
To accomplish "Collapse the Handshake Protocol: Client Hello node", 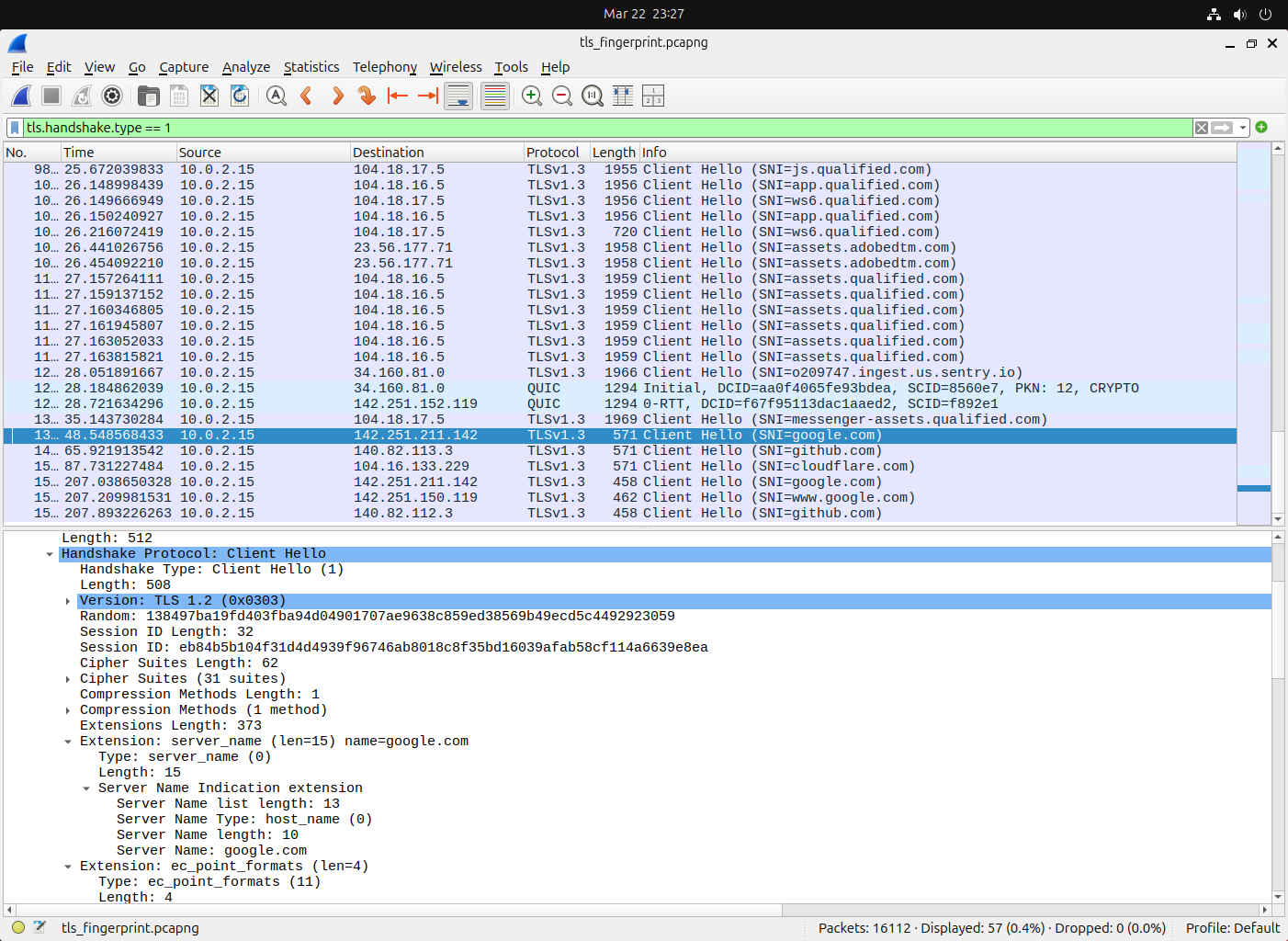I will pos(50,554).
